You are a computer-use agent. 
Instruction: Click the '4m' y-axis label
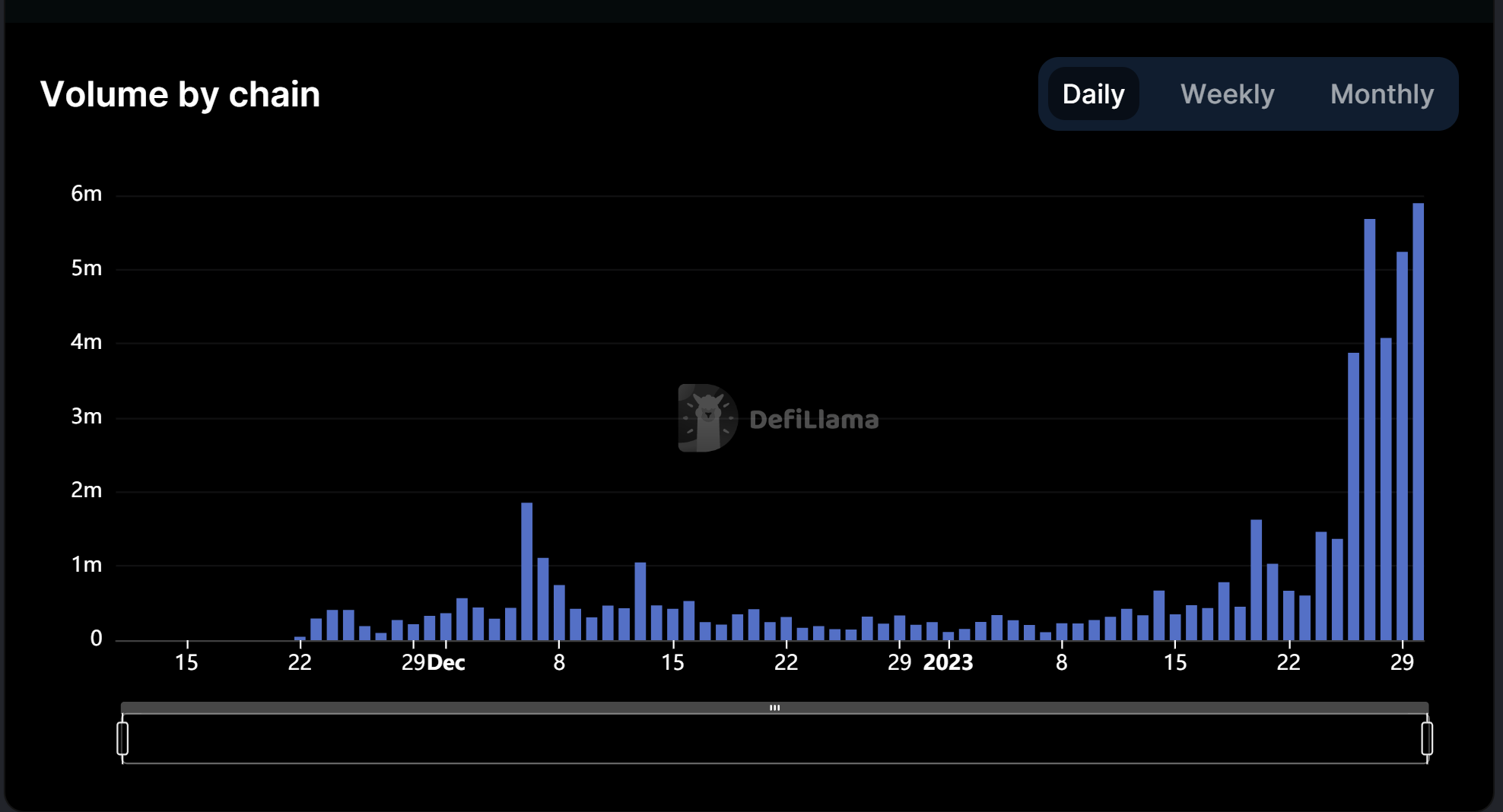86,342
